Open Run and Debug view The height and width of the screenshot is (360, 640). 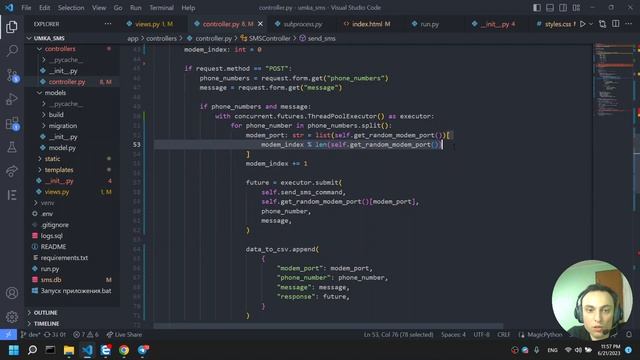(x=12, y=99)
